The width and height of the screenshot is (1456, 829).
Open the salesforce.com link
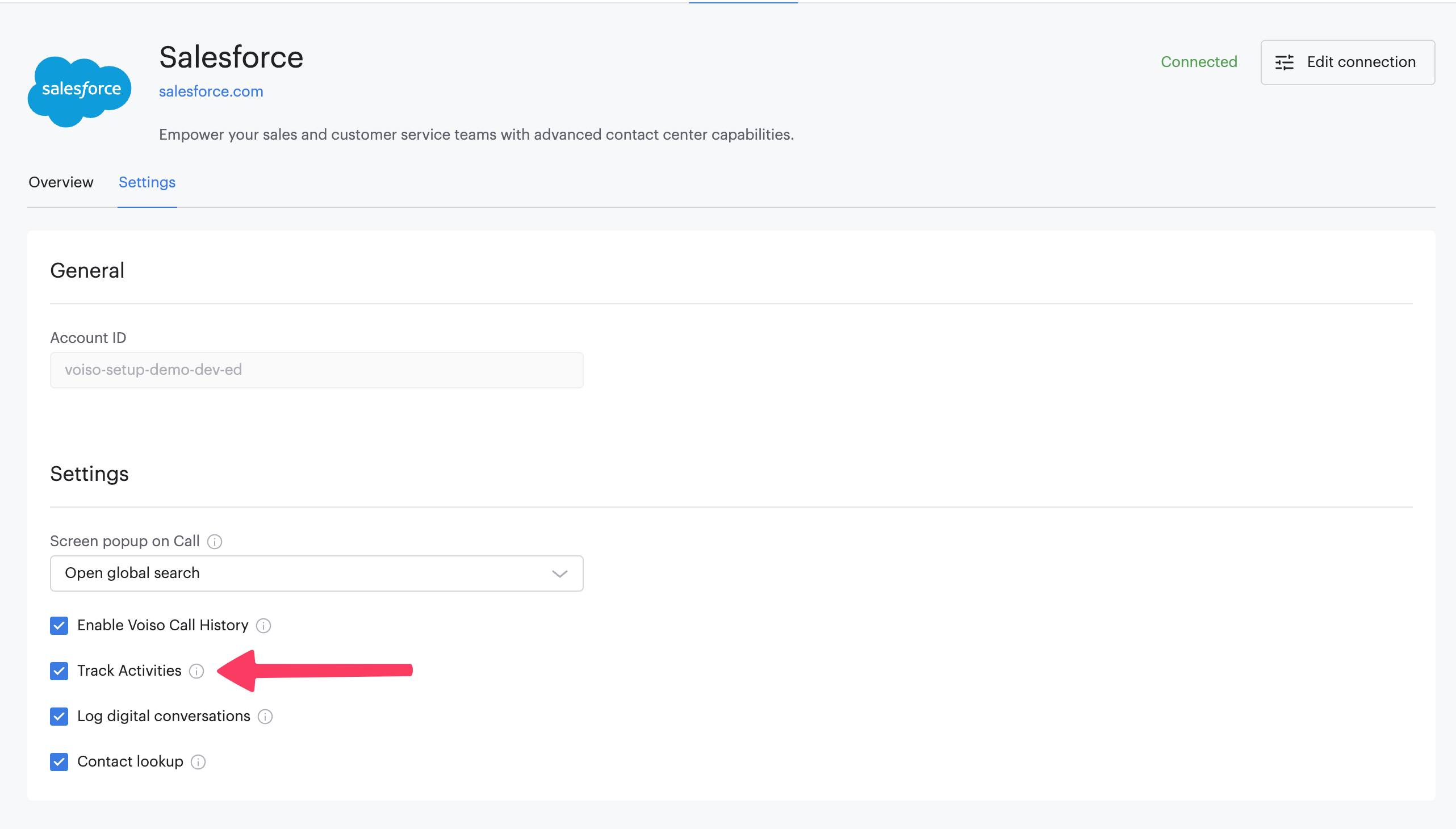(x=211, y=91)
